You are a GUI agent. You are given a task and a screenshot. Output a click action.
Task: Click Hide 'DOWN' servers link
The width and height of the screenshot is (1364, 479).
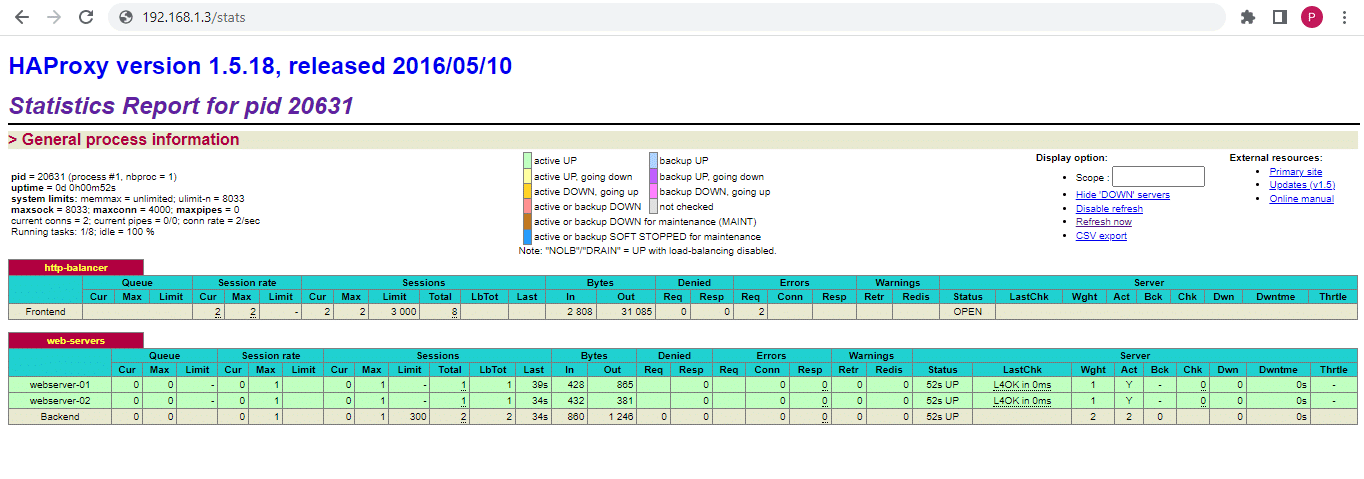pos(1122,195)
